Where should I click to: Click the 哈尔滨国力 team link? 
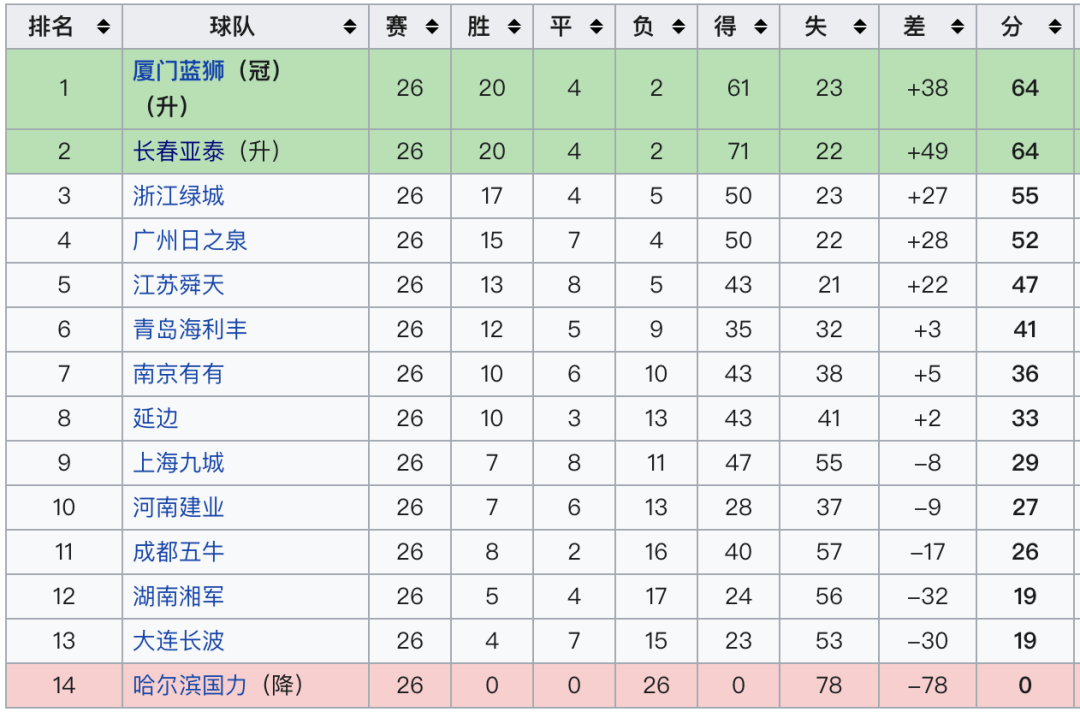pyautogui.click(x=189, y=686)
